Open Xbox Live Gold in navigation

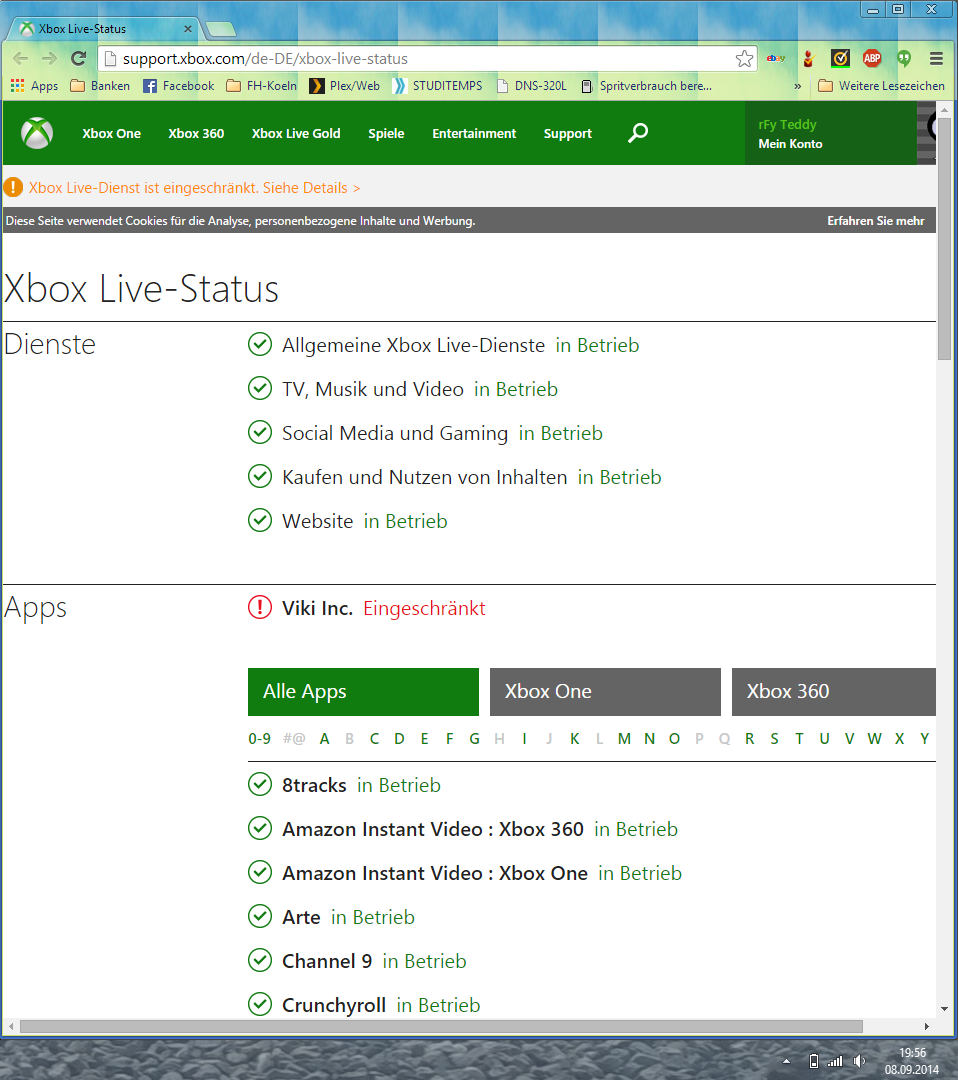tap(296, 133)
